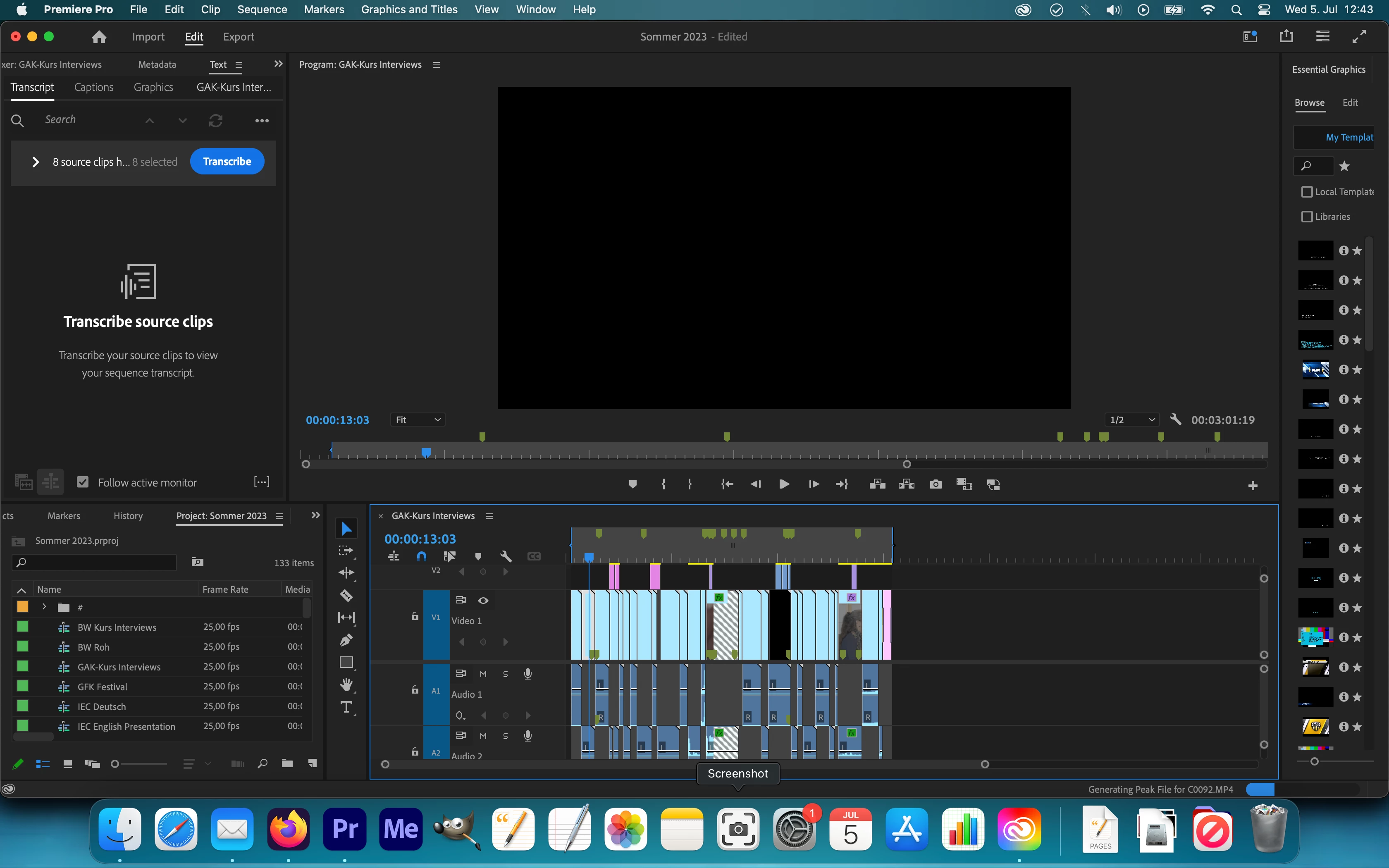The height and width of the screenshot is (868, 1389).
Task: Open the Fit zoom level dropdown
Action: coord(418,420)
